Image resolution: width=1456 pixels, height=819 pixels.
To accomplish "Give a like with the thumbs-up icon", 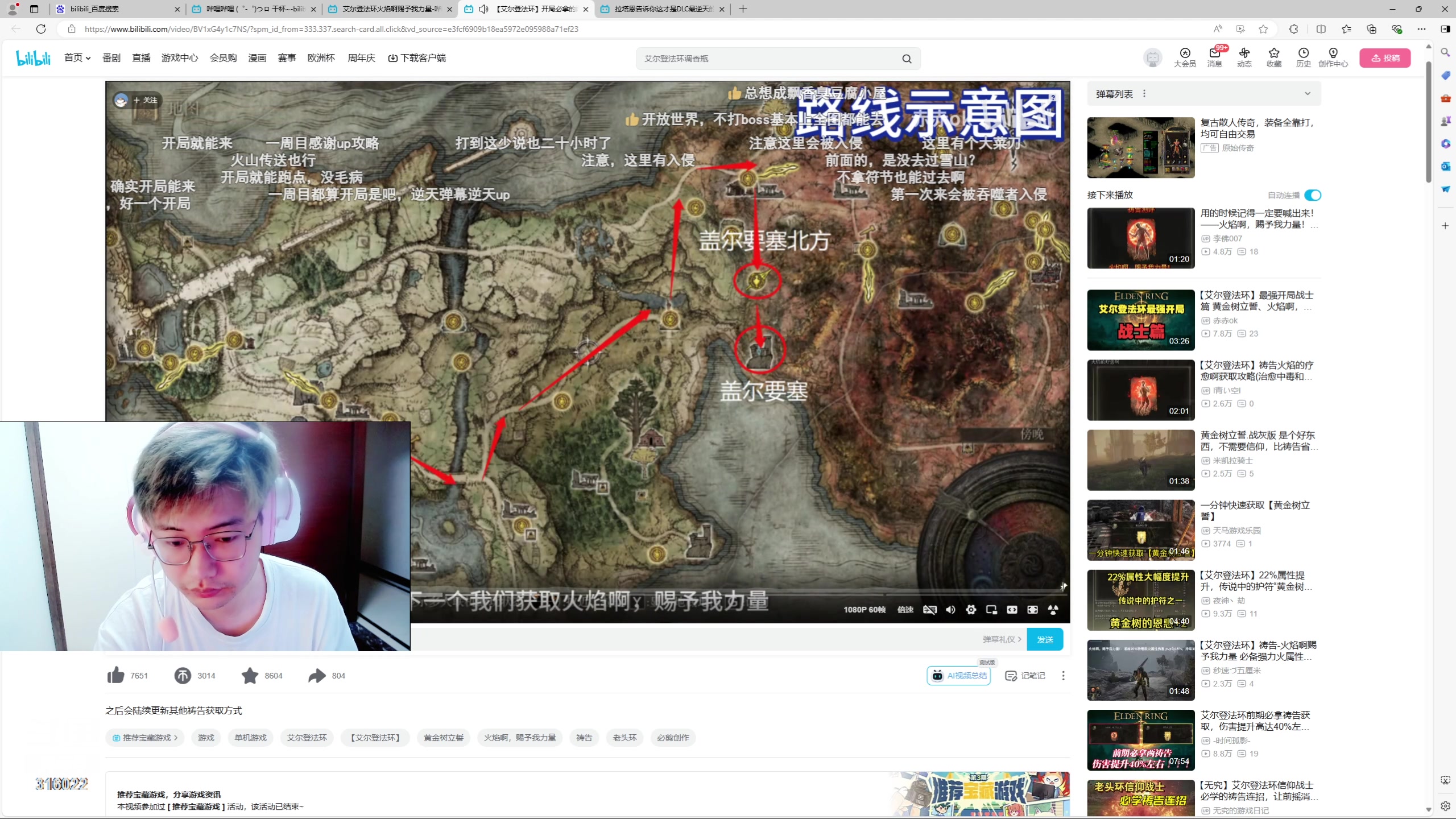I will 115,676.
